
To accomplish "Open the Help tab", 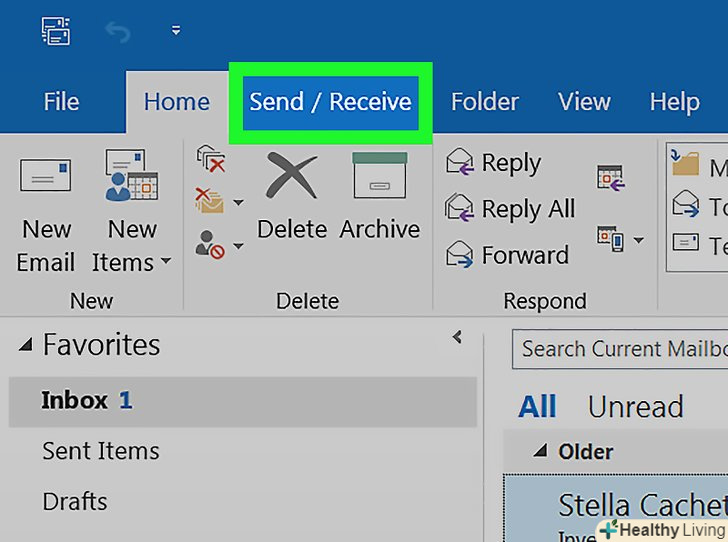I will [674, 102].
